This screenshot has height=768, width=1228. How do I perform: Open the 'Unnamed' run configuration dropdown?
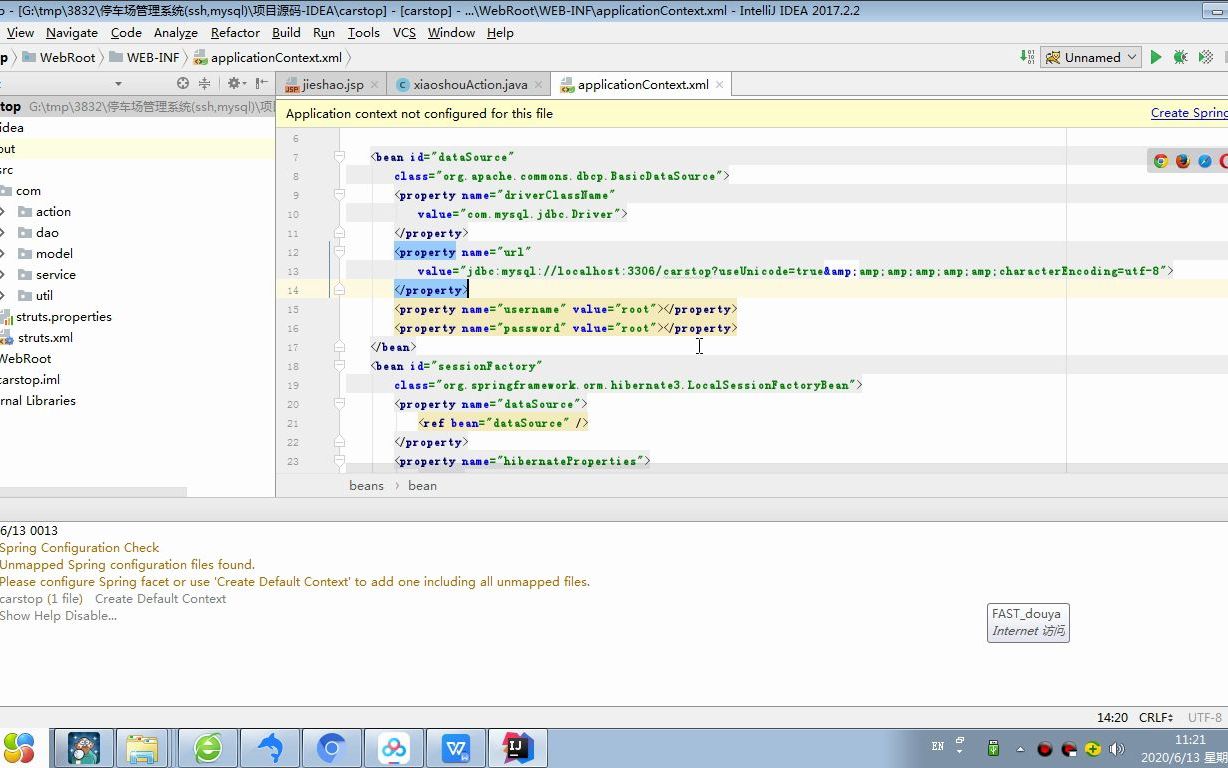coord(1090,57)
